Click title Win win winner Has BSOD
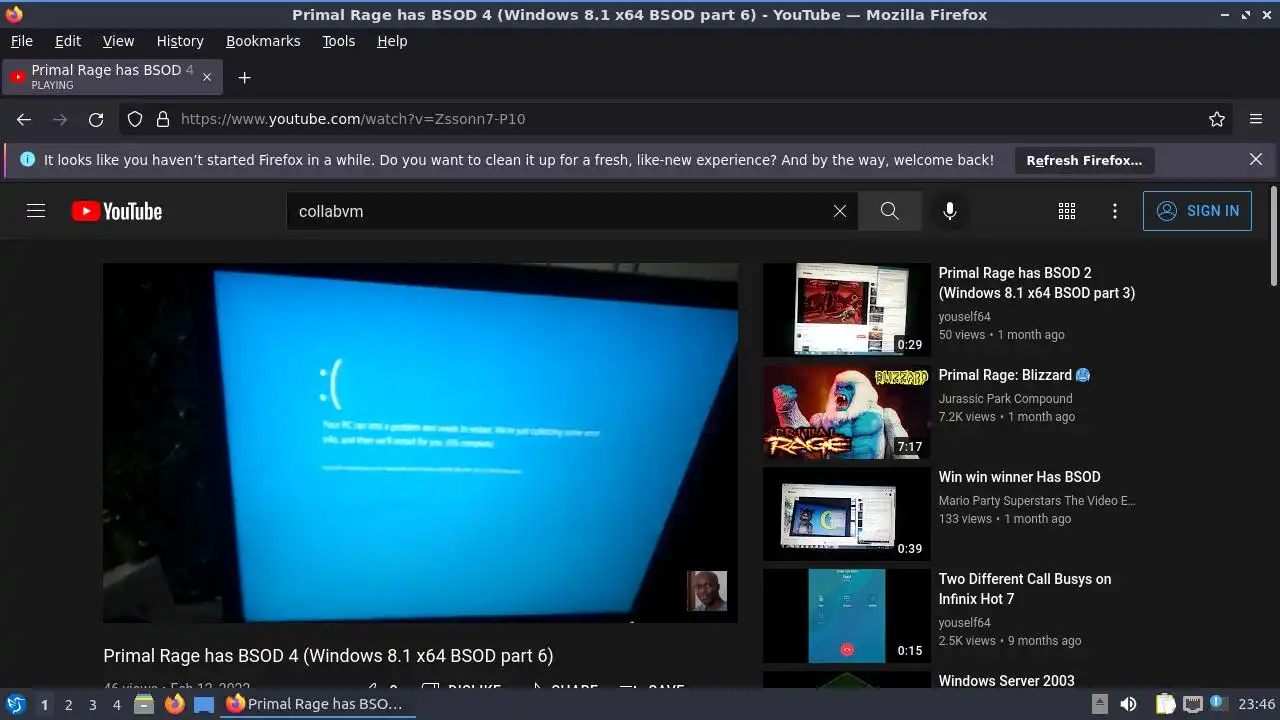The width and height of the screenshot is (1280, 720). pyautogui.click(x=1019, y=477)
